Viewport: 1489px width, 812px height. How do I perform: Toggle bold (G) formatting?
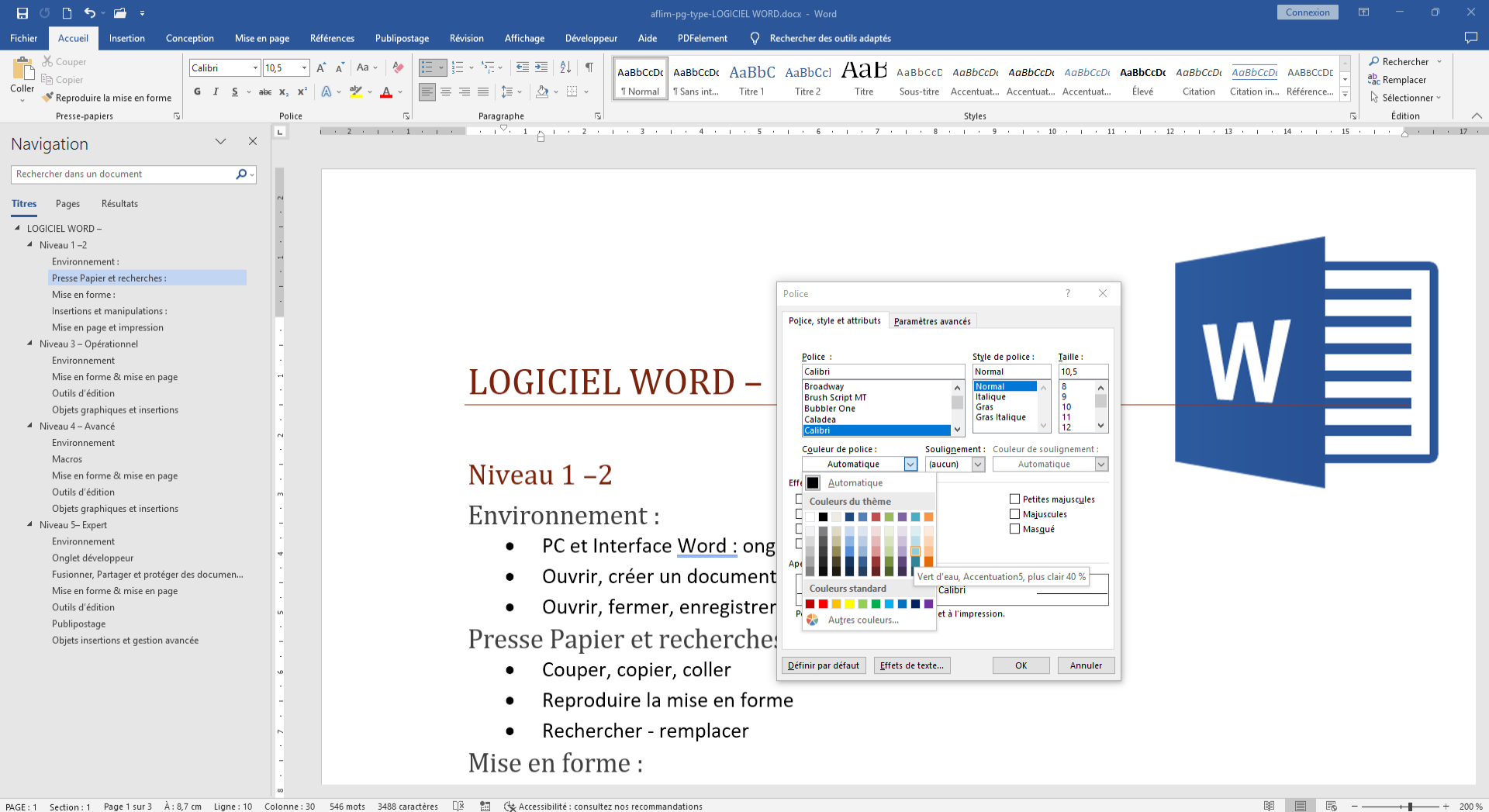point(197,92)
